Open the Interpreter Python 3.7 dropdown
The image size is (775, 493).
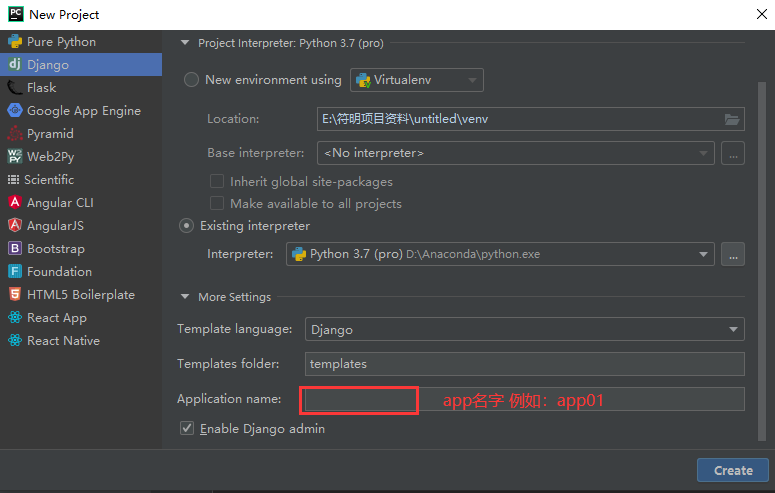(500, 254)
